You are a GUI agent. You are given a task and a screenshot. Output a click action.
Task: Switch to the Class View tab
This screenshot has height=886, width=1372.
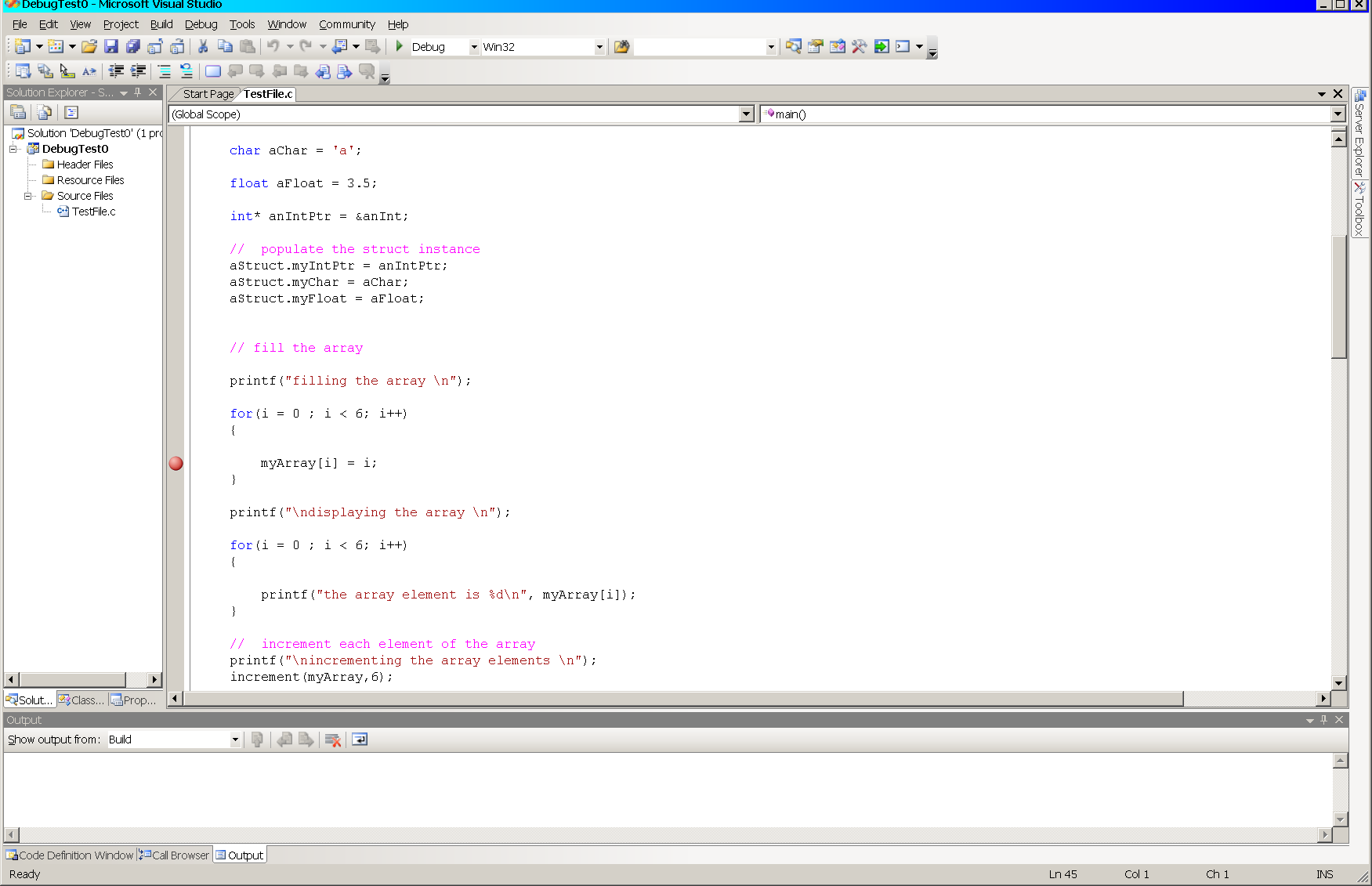point(81,700)
